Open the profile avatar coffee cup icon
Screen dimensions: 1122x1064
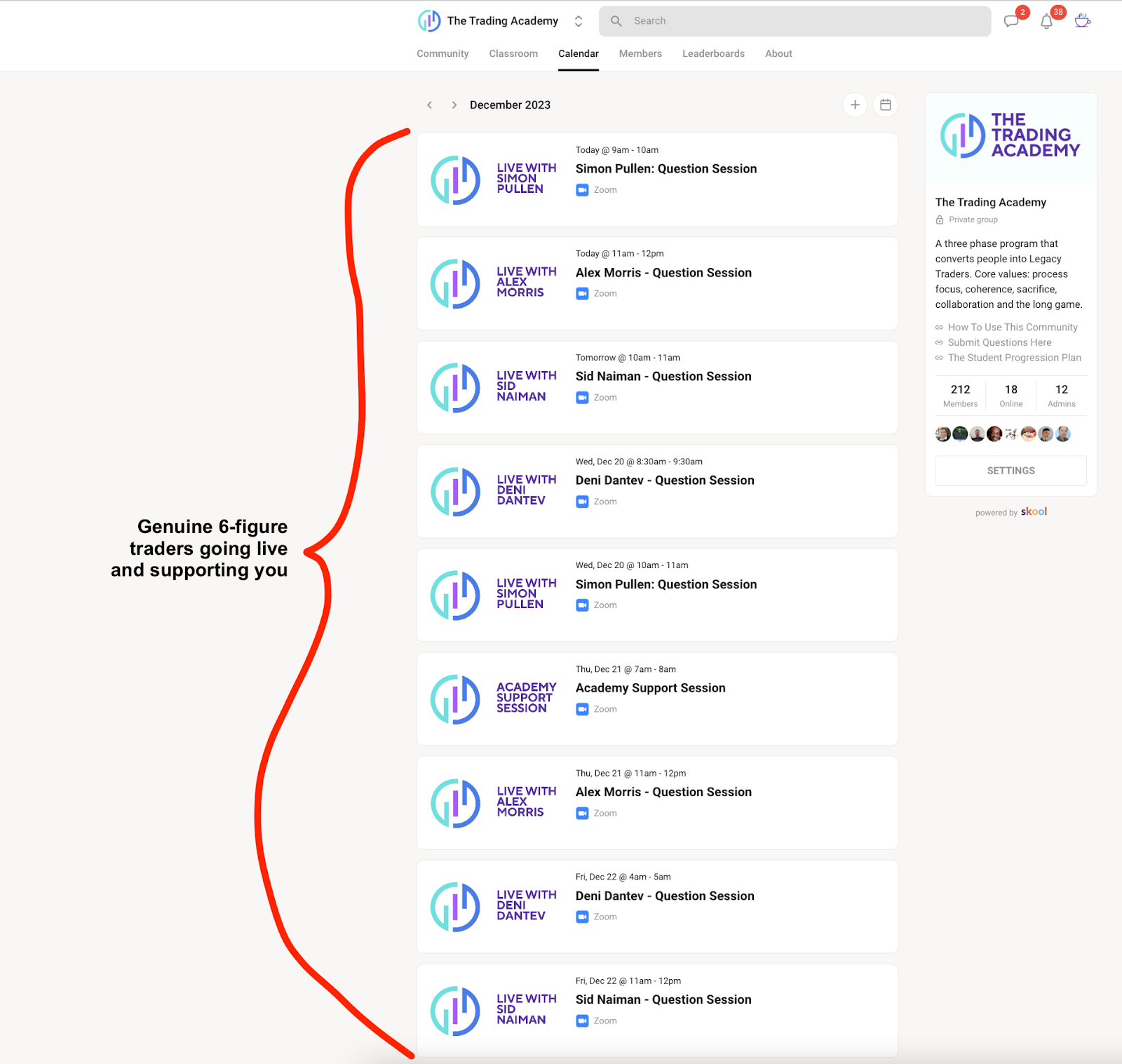1083,20
